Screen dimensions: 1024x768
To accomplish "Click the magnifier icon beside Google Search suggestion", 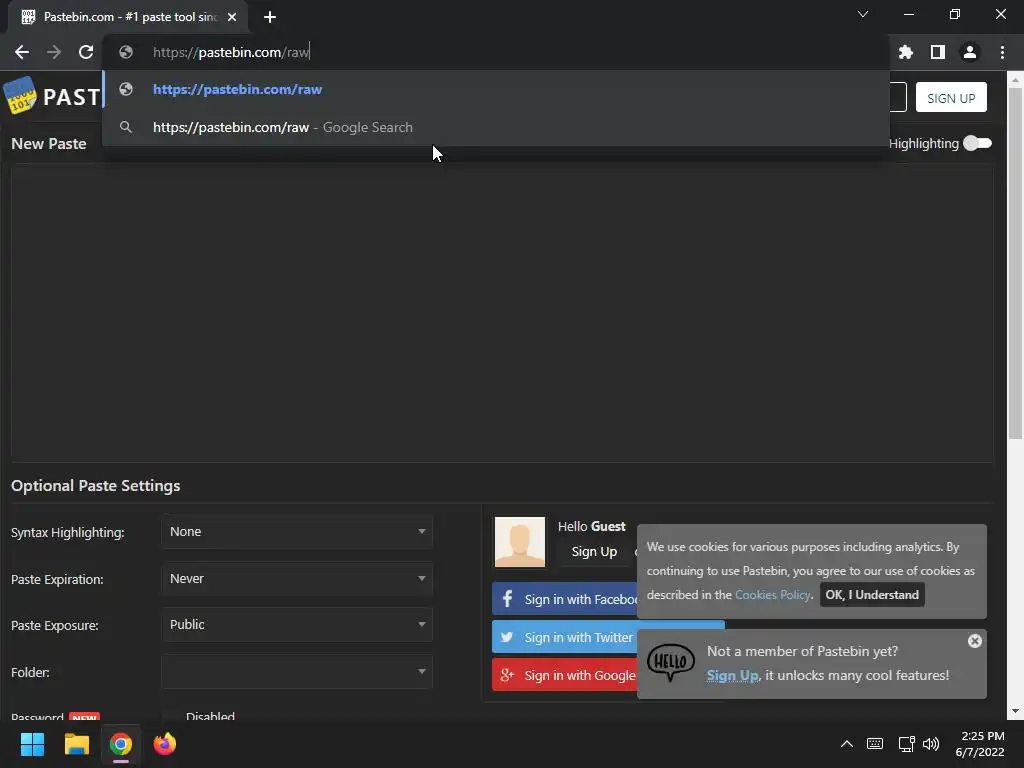I will pyautogui.click(x=126, y=127).
